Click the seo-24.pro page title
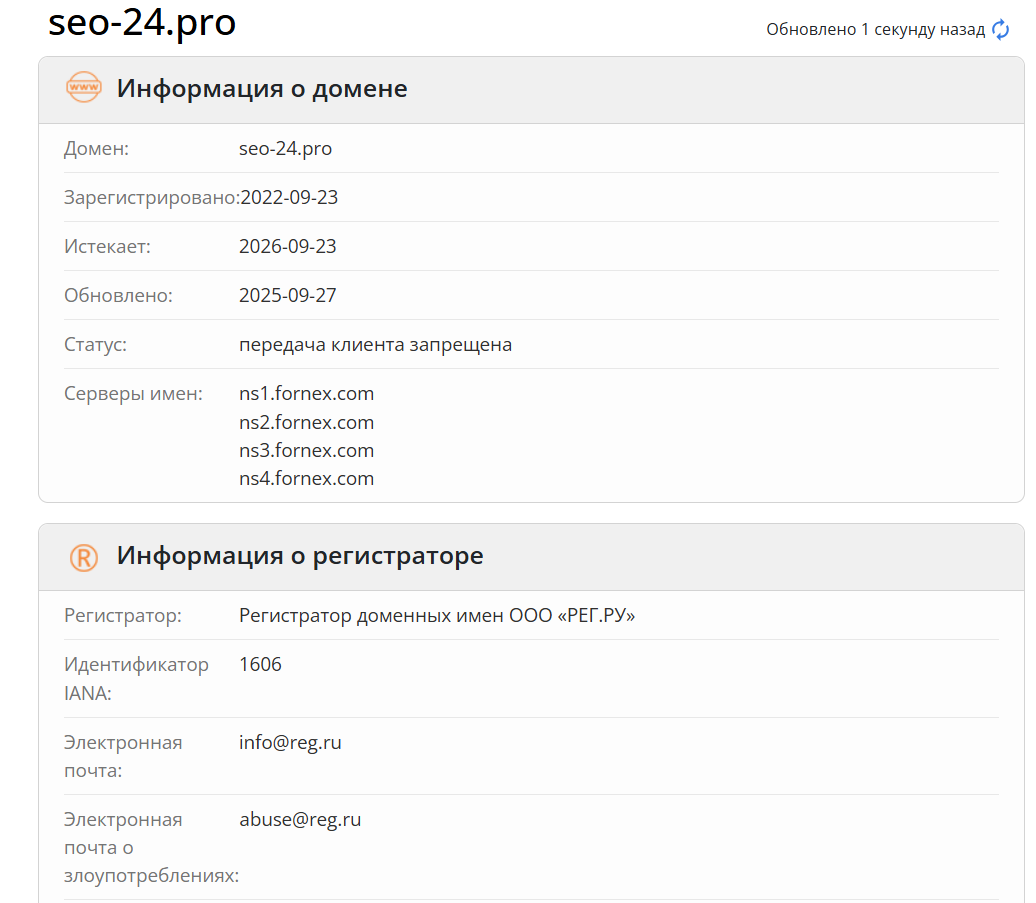The height and width of the screenshot is (903, 1036). coord(142,22)
